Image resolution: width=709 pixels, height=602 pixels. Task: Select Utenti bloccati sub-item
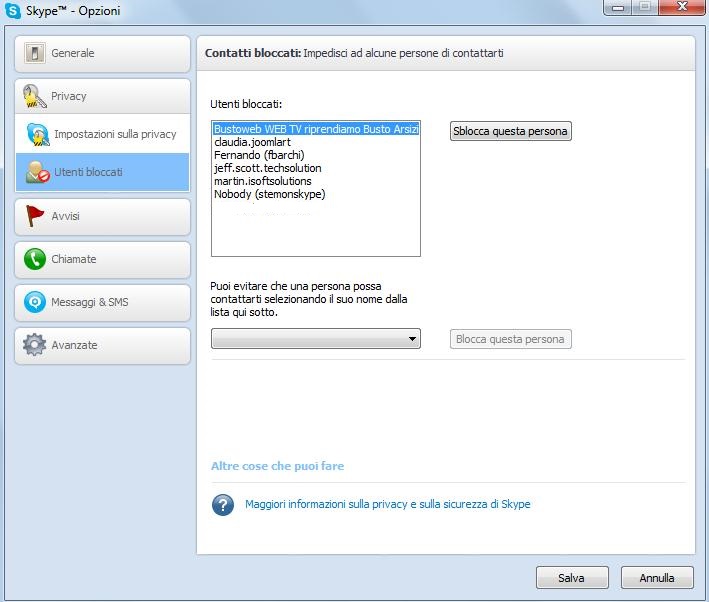tap(102, 172)
